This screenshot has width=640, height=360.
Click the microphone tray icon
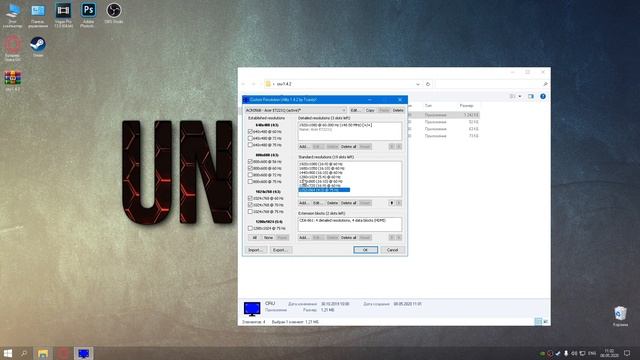(566, 353)
